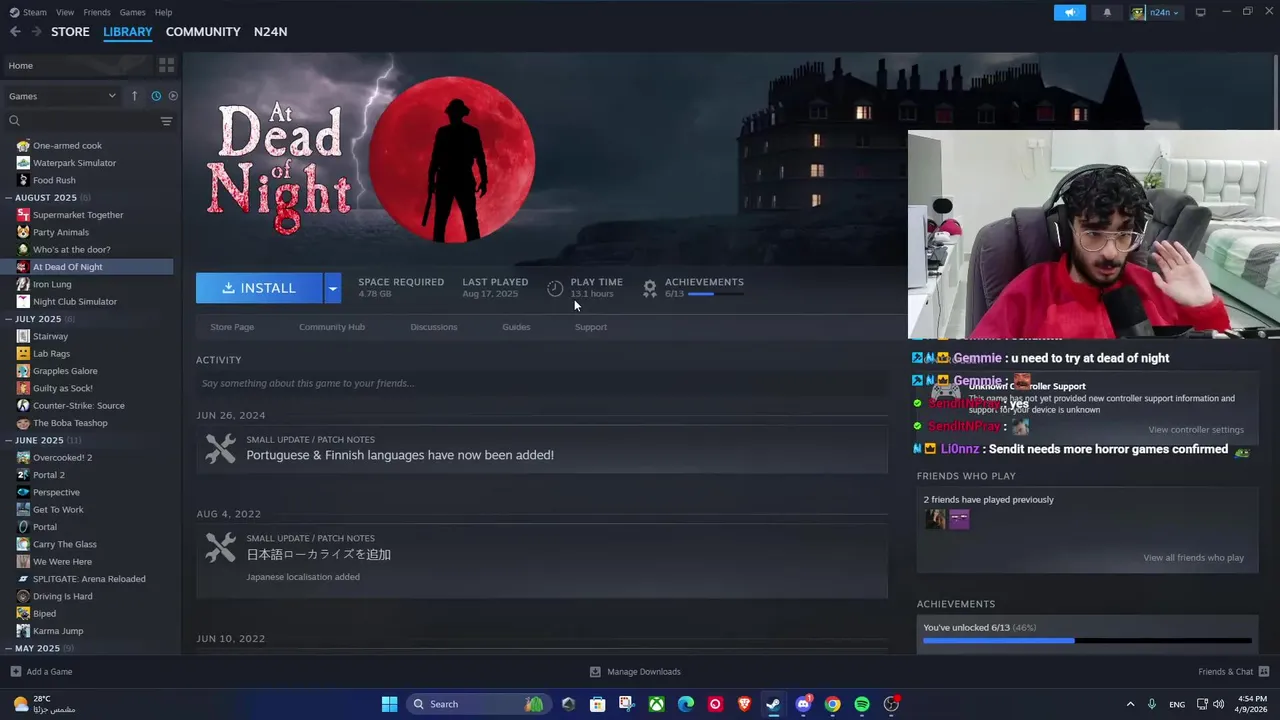Viewport: 1280px width, 720px height.
Task: Click the announcements megaphone button
Action: 1069,12
